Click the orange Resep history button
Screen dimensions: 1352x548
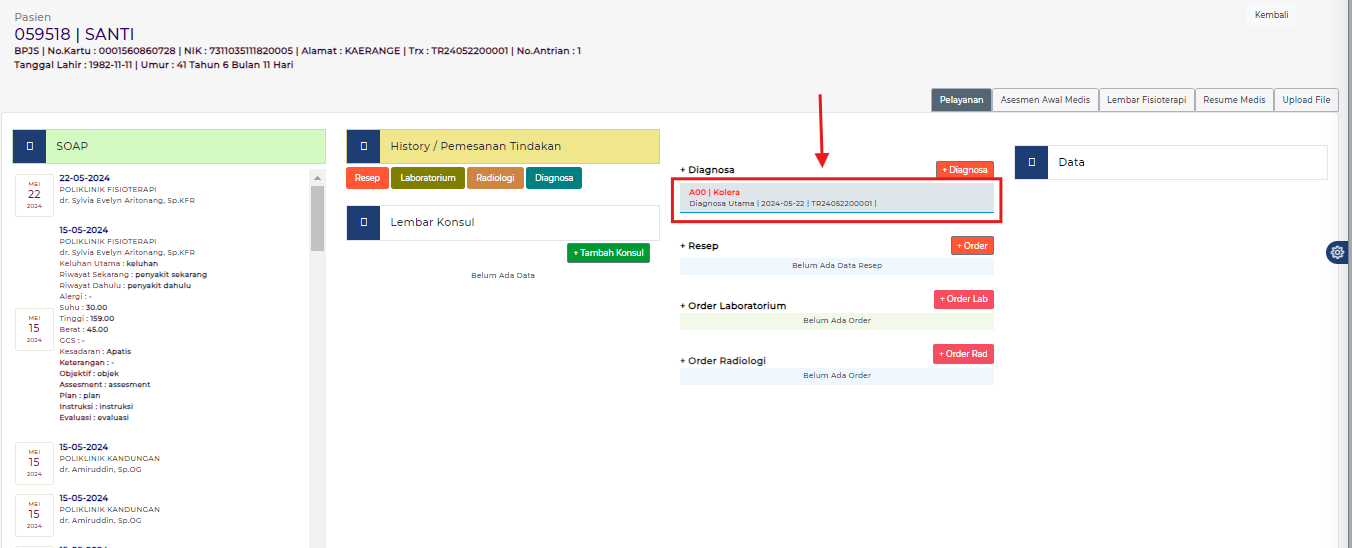coord(367,178)
